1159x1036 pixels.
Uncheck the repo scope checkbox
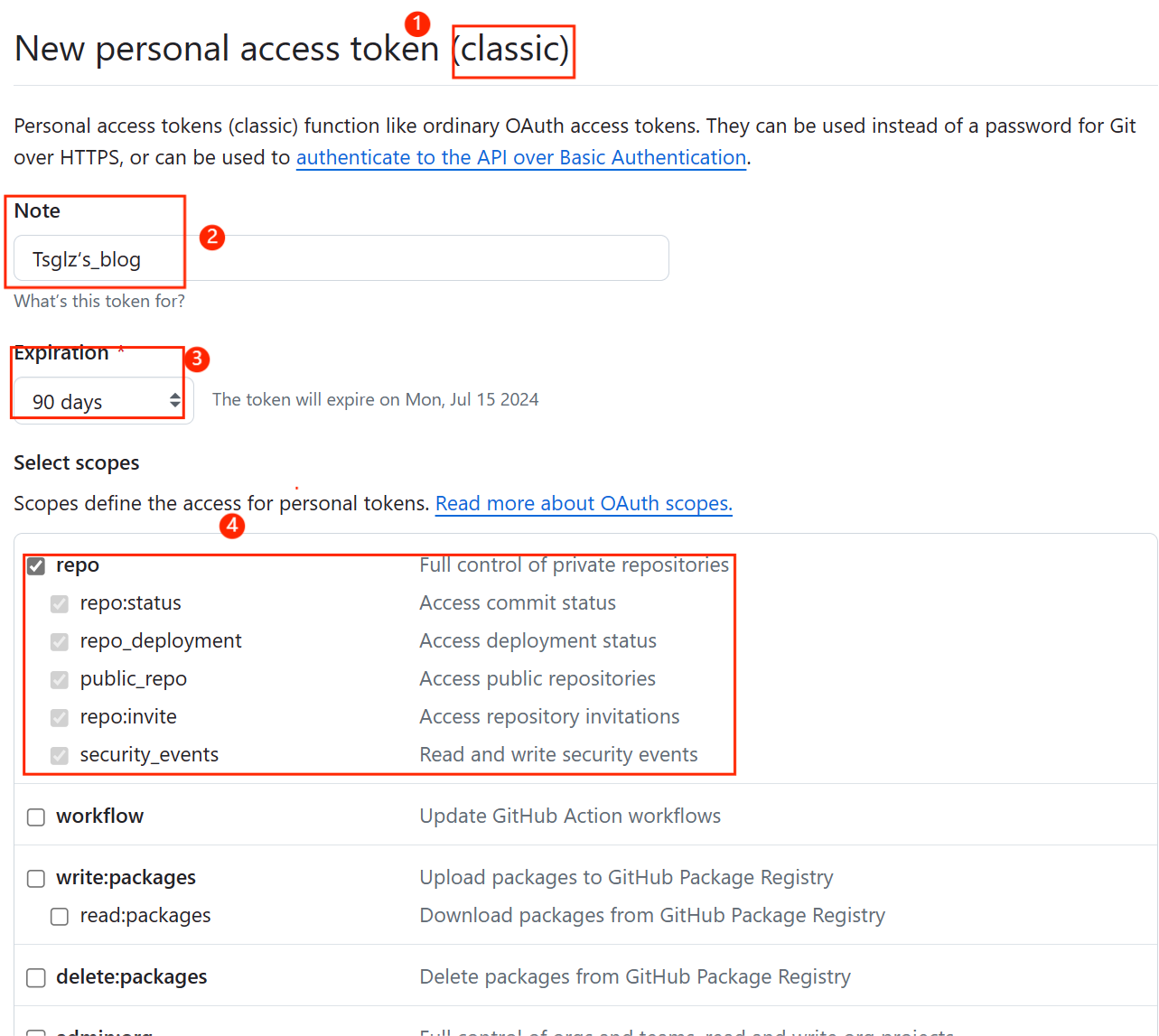point(36,566)
